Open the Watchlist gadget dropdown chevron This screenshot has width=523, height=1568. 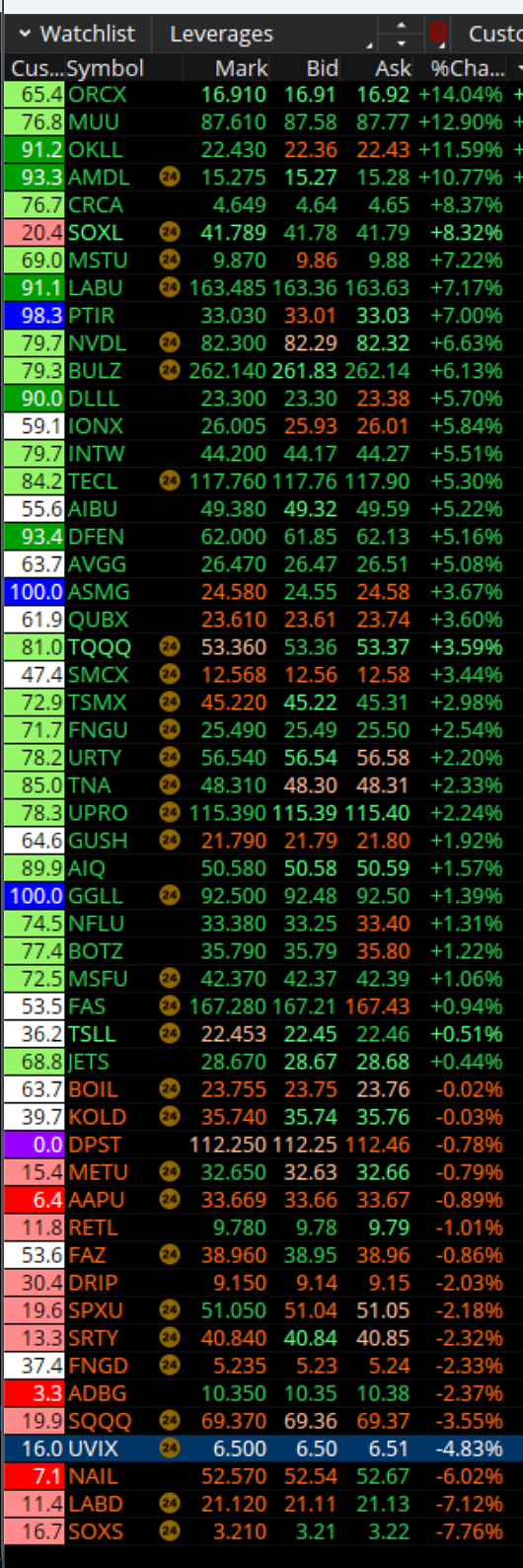[23, 35]
